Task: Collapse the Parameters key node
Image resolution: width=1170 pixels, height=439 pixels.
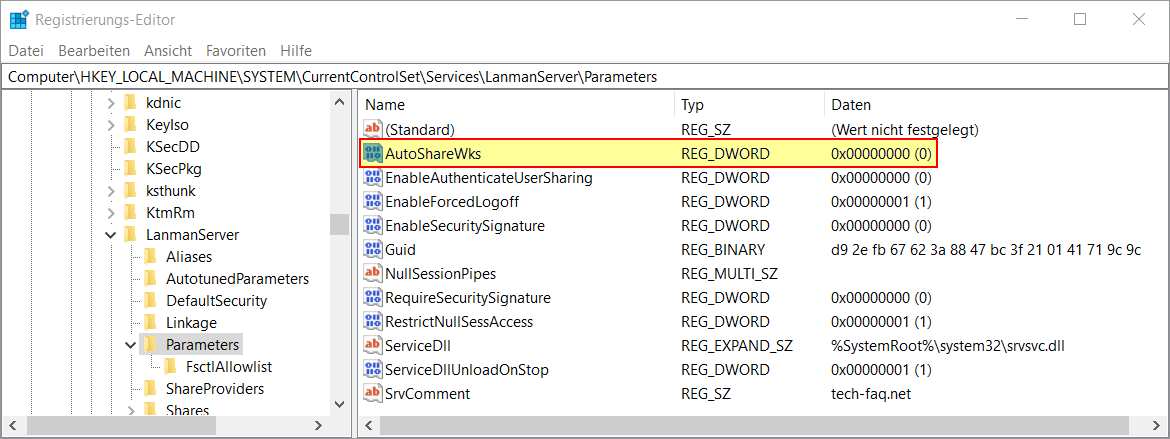Action: [x=129, y=345]
